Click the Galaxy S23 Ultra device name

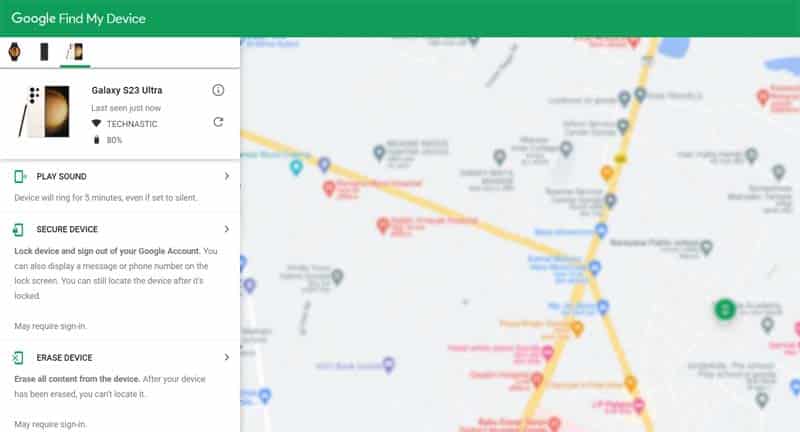pos(127,90)
